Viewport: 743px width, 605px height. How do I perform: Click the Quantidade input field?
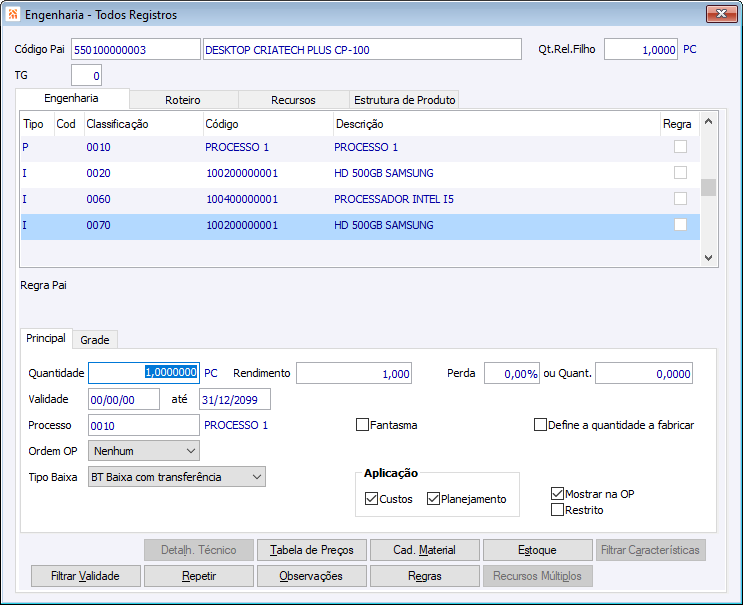coord(144,373)
